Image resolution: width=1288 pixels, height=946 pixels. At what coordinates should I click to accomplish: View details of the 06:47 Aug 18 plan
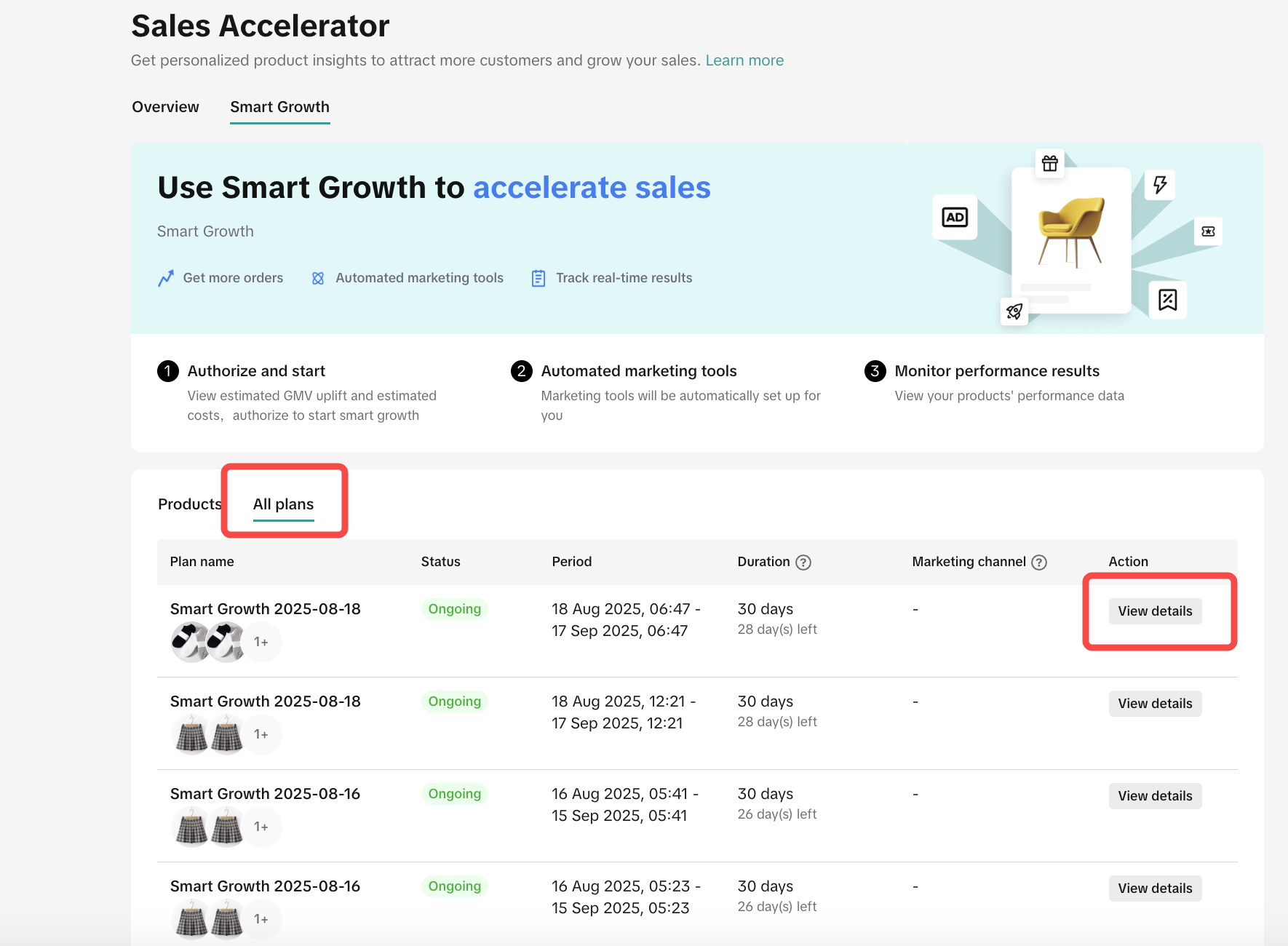[1155, 611]
